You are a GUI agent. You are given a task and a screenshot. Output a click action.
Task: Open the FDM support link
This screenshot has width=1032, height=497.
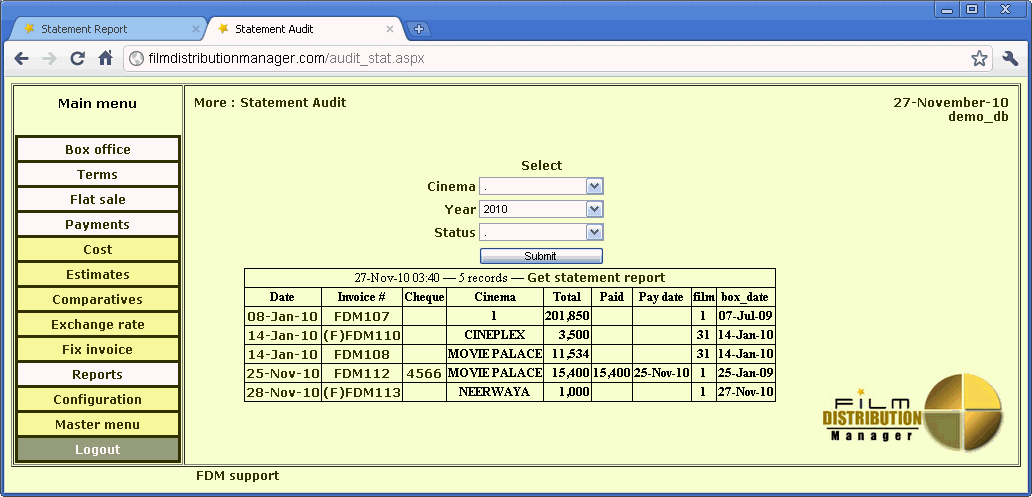click(x=237, y=476)
